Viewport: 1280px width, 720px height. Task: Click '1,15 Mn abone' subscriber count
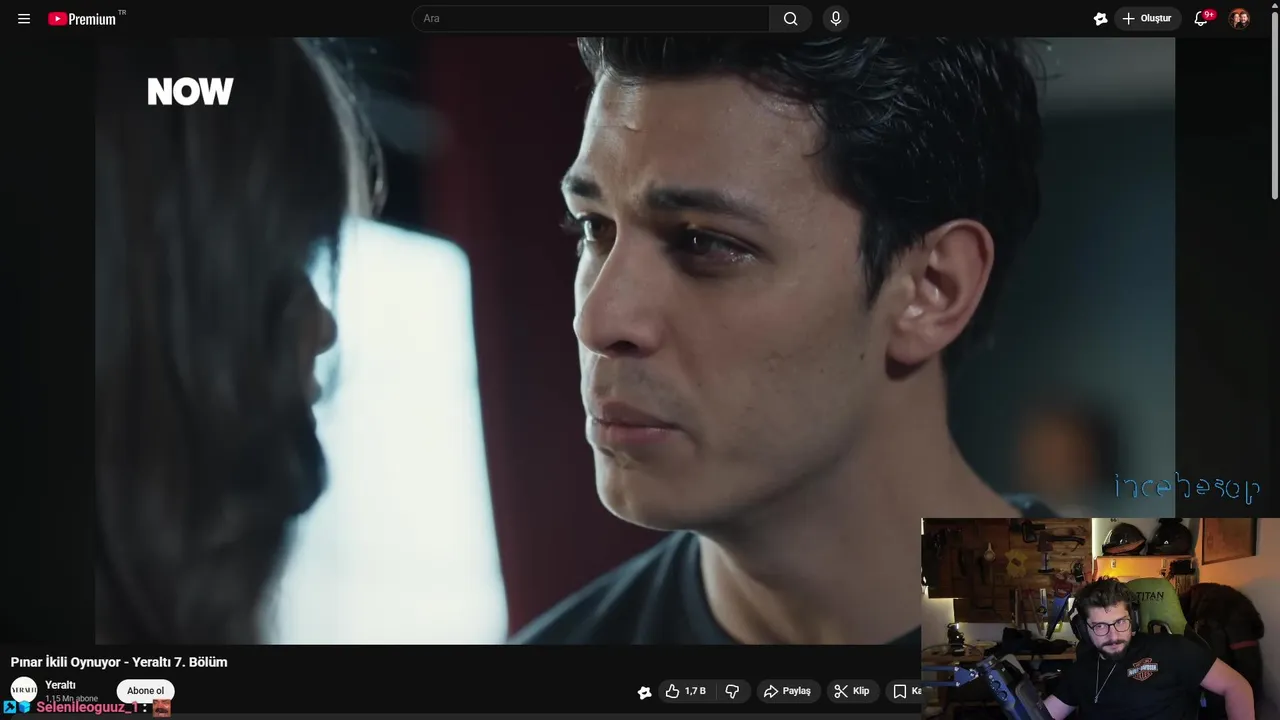coord(71,698)
